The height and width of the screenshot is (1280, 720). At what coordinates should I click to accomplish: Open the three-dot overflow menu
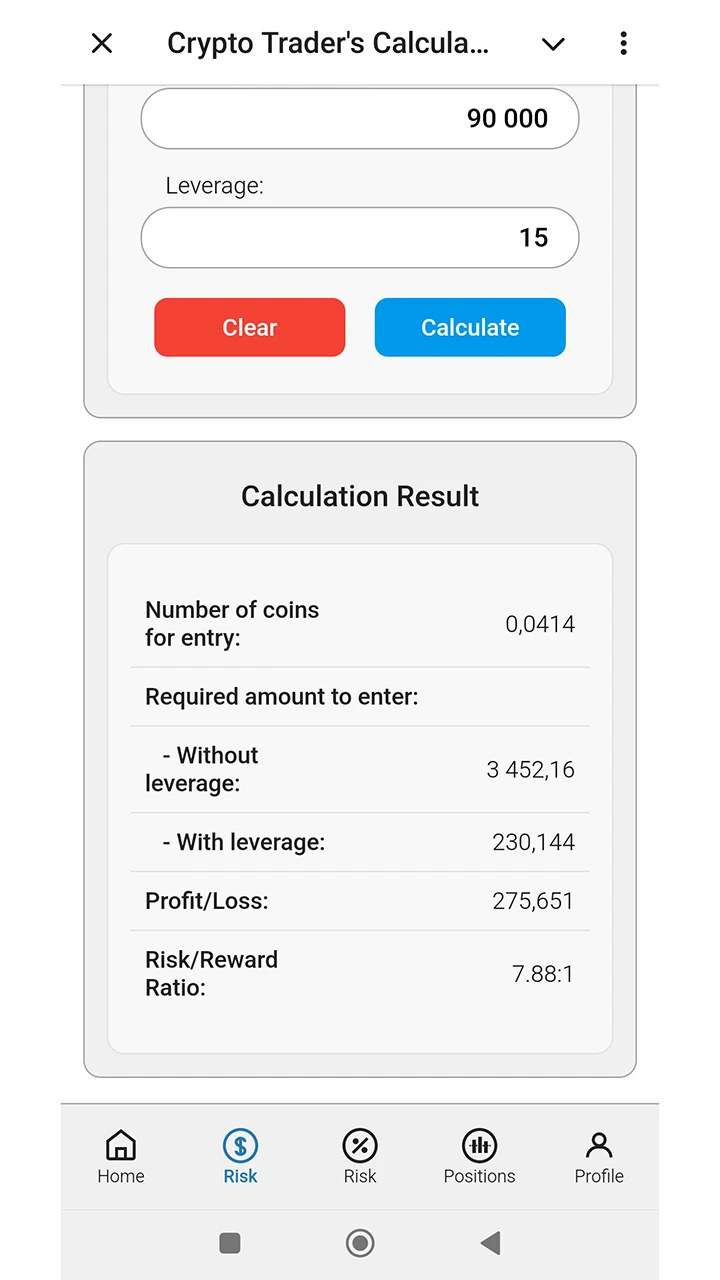click(623, 43)
